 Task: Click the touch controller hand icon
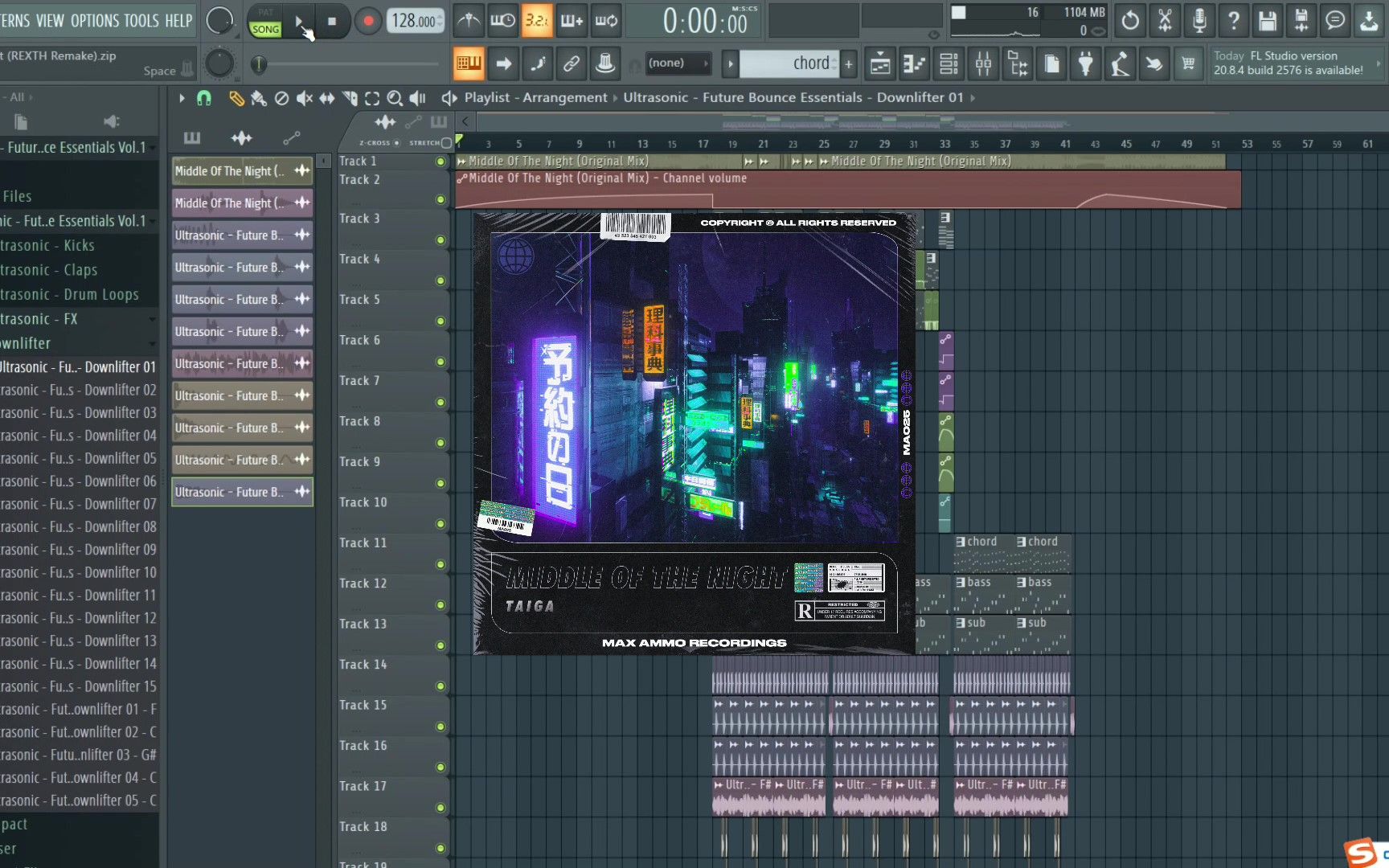click(x=1154, y=63)
